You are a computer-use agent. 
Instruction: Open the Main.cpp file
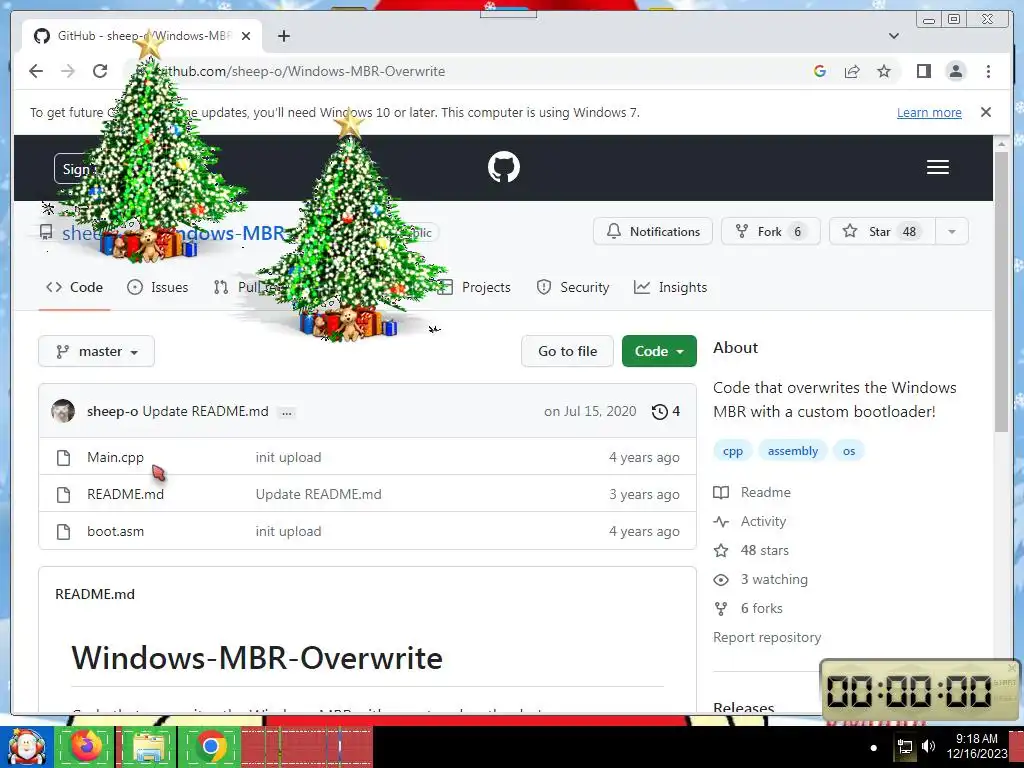click(x=116, y=457)
